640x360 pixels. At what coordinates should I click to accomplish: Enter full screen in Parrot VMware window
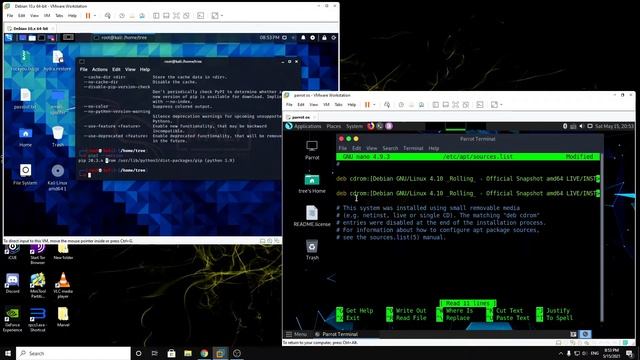[456, 104]
